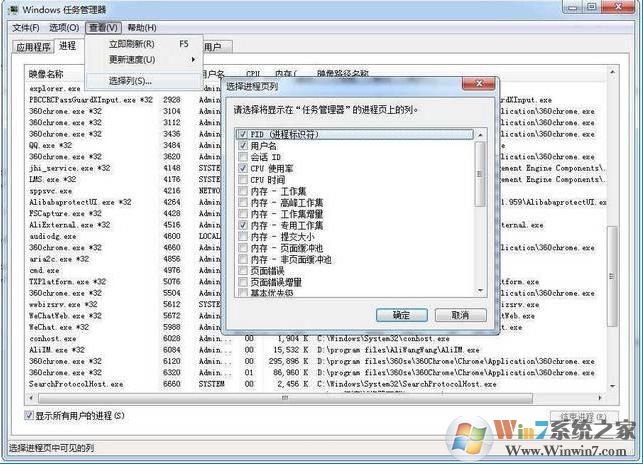
Task: Enable the 会话 ID column
Action: point(243,157)
